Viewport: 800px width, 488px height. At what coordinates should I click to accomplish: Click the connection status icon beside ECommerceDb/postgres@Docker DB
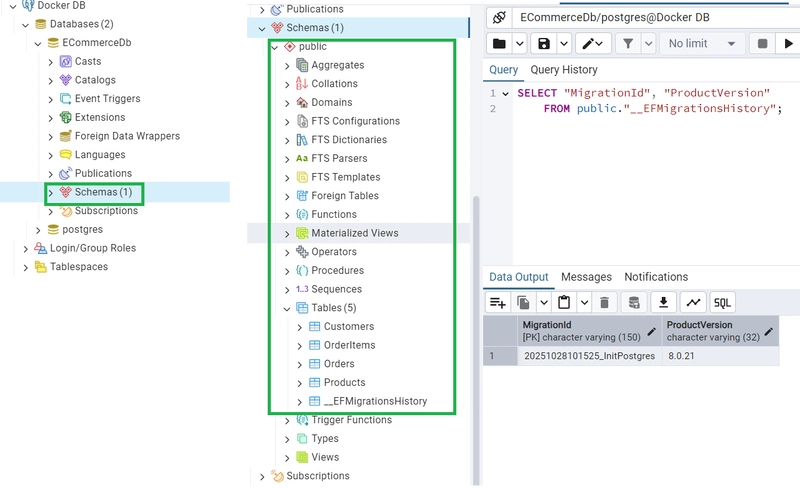tap(499, 17)
